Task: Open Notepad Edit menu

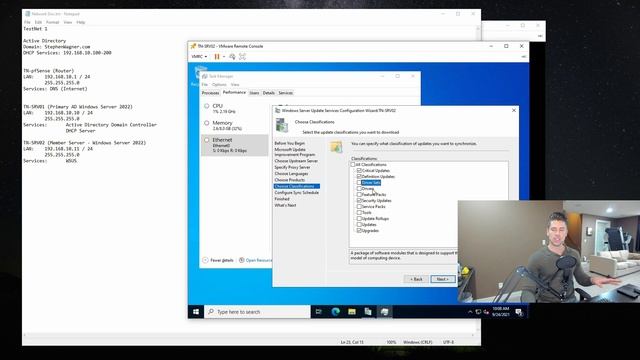Action: click(x=38, y=22)
